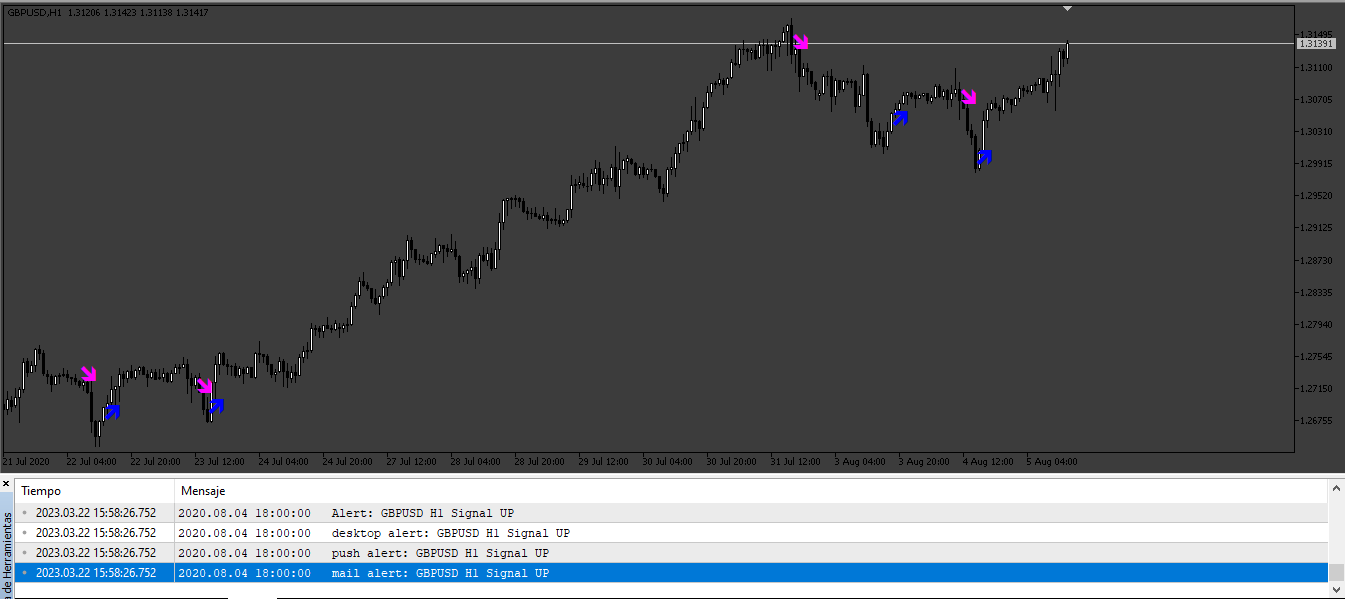
Task: Select the blue up arrow at the 4 Aug low
Action: 985,157
